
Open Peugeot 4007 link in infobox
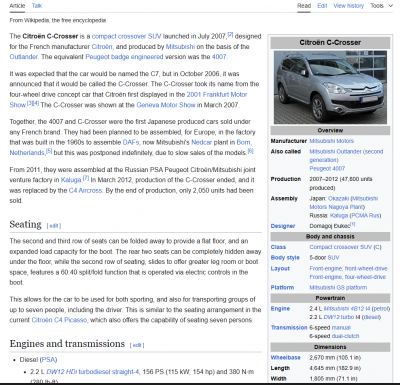pyautogui.click(x=327, y=169)
